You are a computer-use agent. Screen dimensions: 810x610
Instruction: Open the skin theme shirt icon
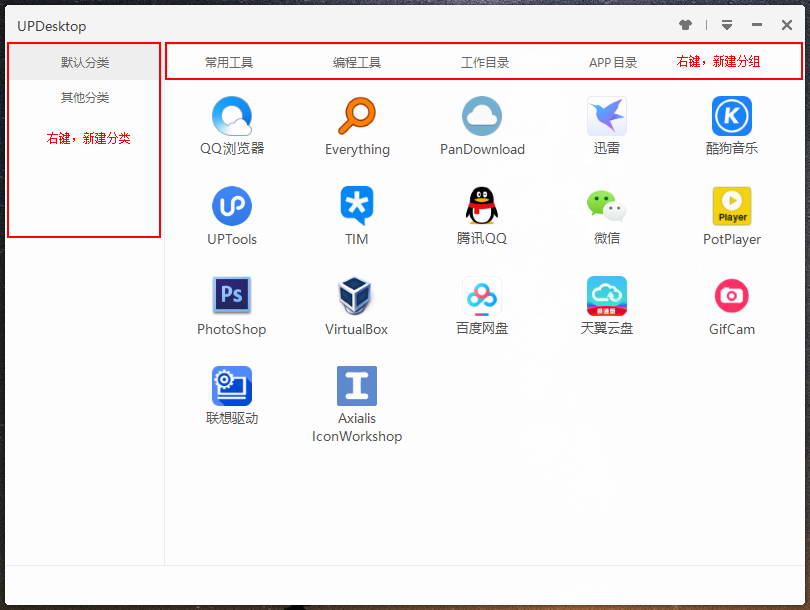click(x=685, y=25)
